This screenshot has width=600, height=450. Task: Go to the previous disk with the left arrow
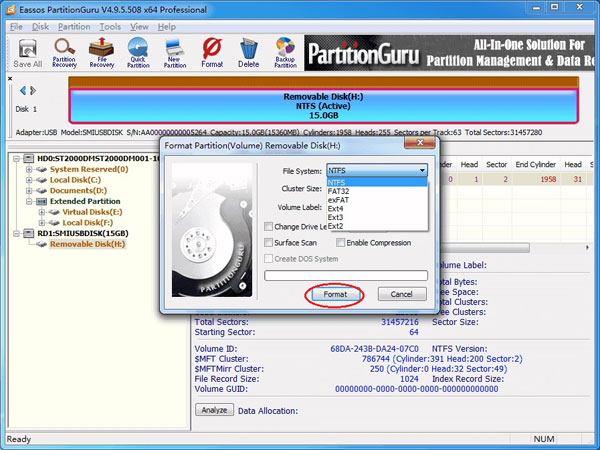tap(23, 91)
